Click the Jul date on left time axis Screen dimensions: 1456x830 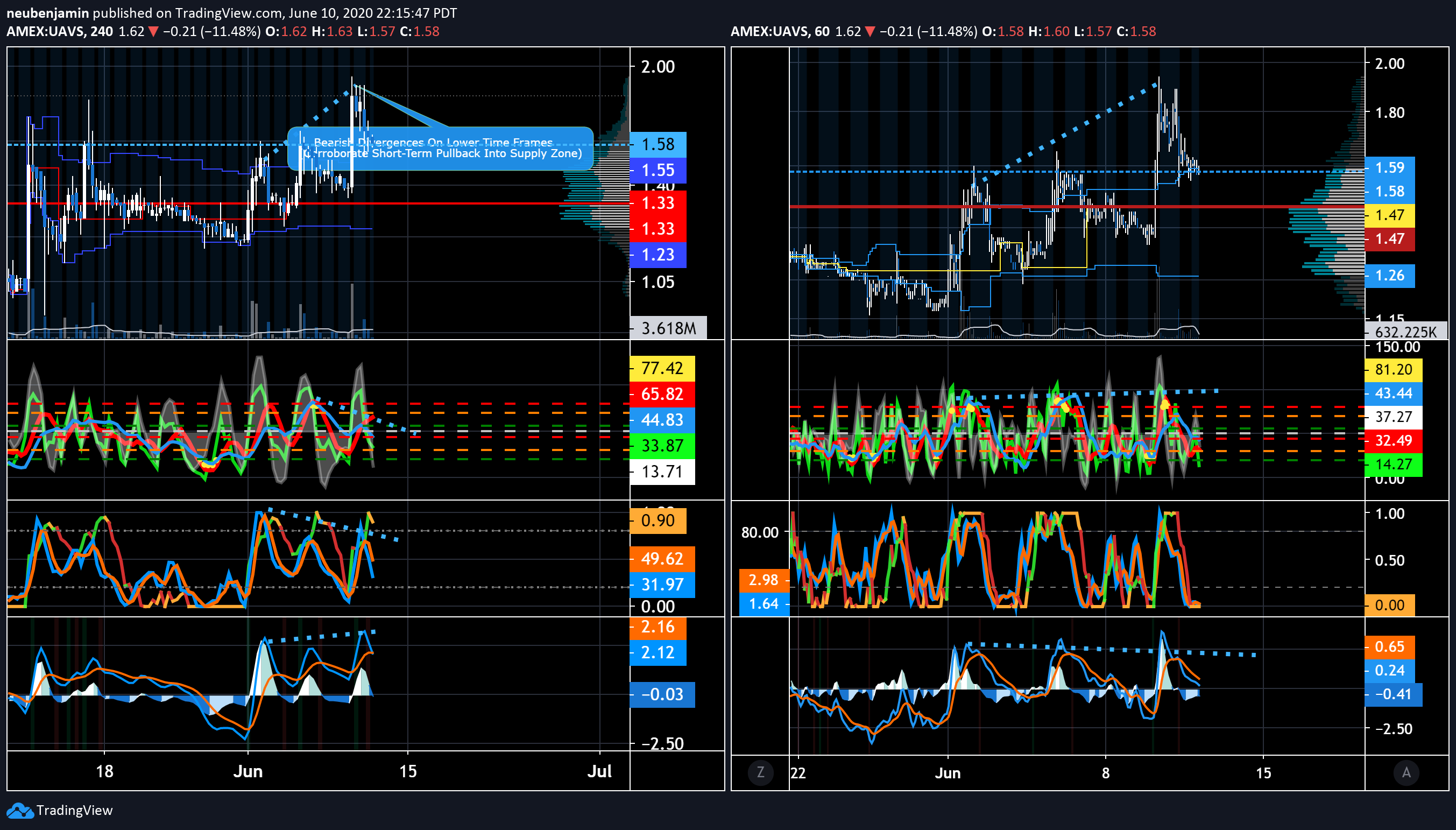point(599,771)
